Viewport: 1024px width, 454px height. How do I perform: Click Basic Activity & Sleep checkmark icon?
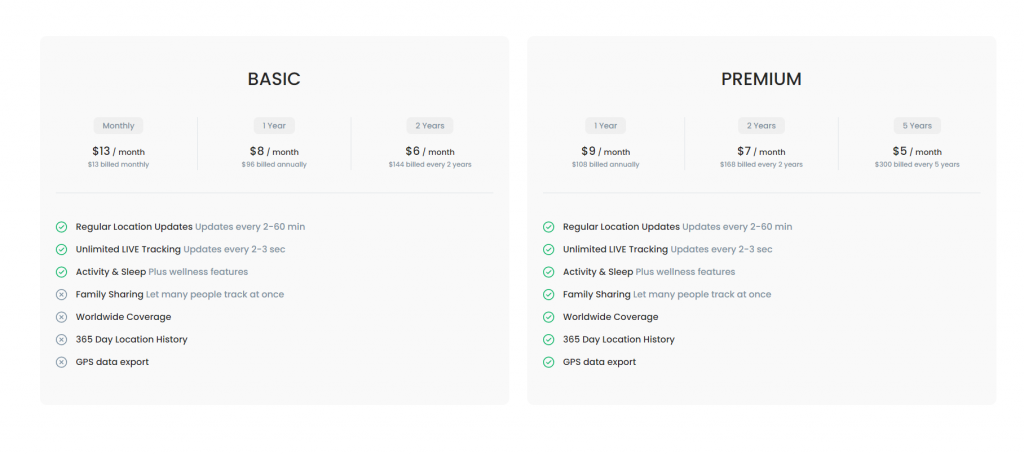pos(61,272)
